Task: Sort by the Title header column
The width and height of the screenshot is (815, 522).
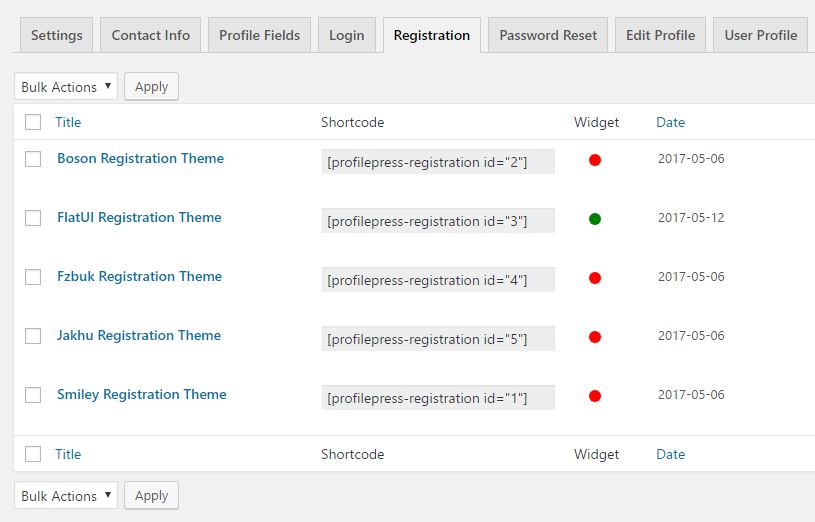Action: (68, 122)
